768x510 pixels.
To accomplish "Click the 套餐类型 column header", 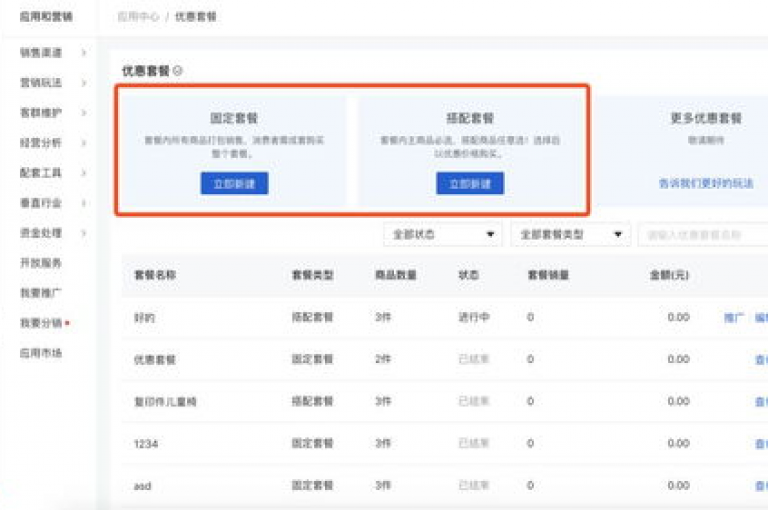I will coord(312,275).
